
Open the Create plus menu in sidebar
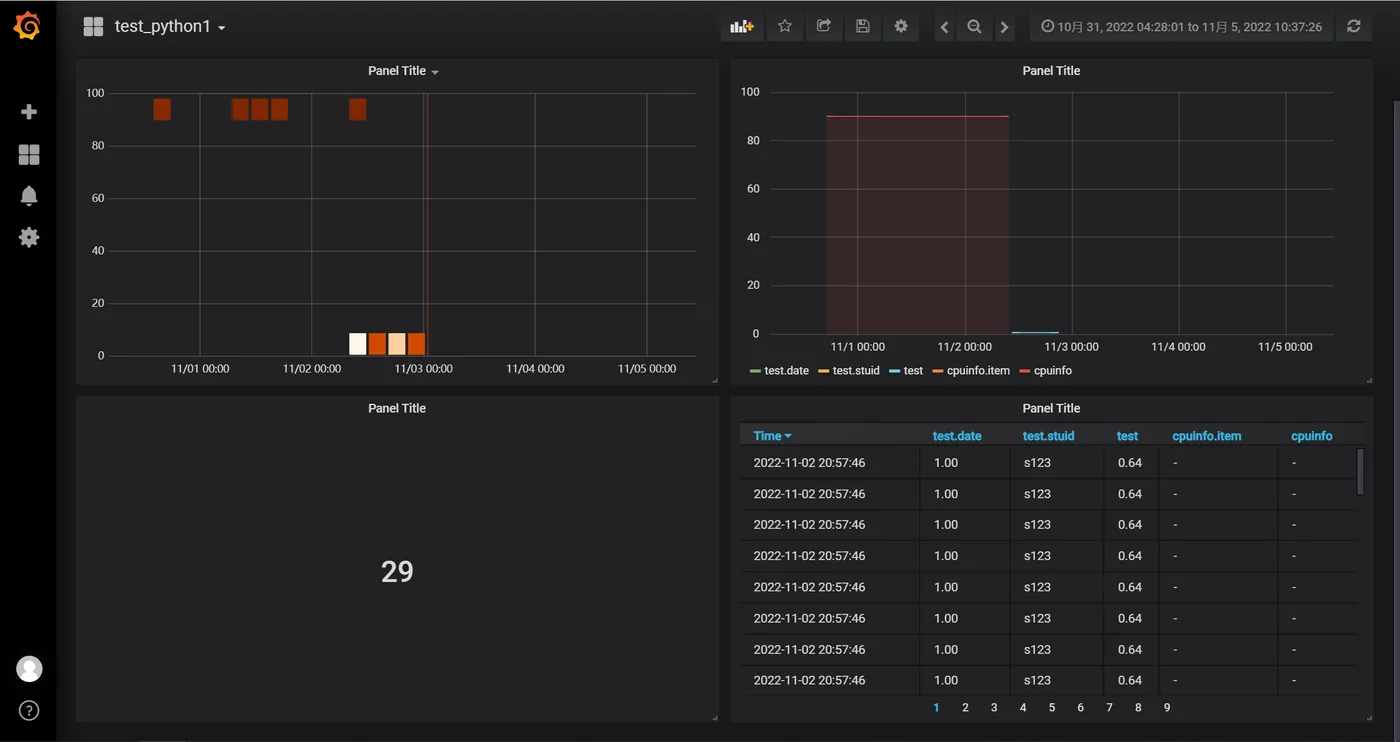click(x=29, y=112)
